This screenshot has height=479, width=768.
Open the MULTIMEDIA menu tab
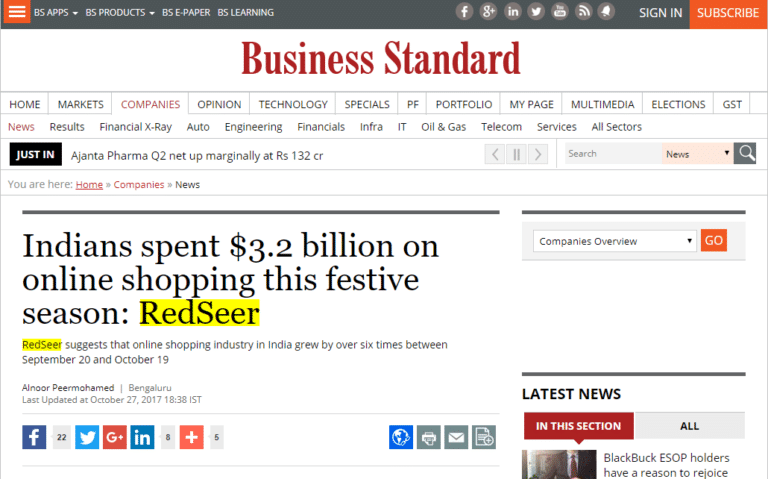(602, 104)
